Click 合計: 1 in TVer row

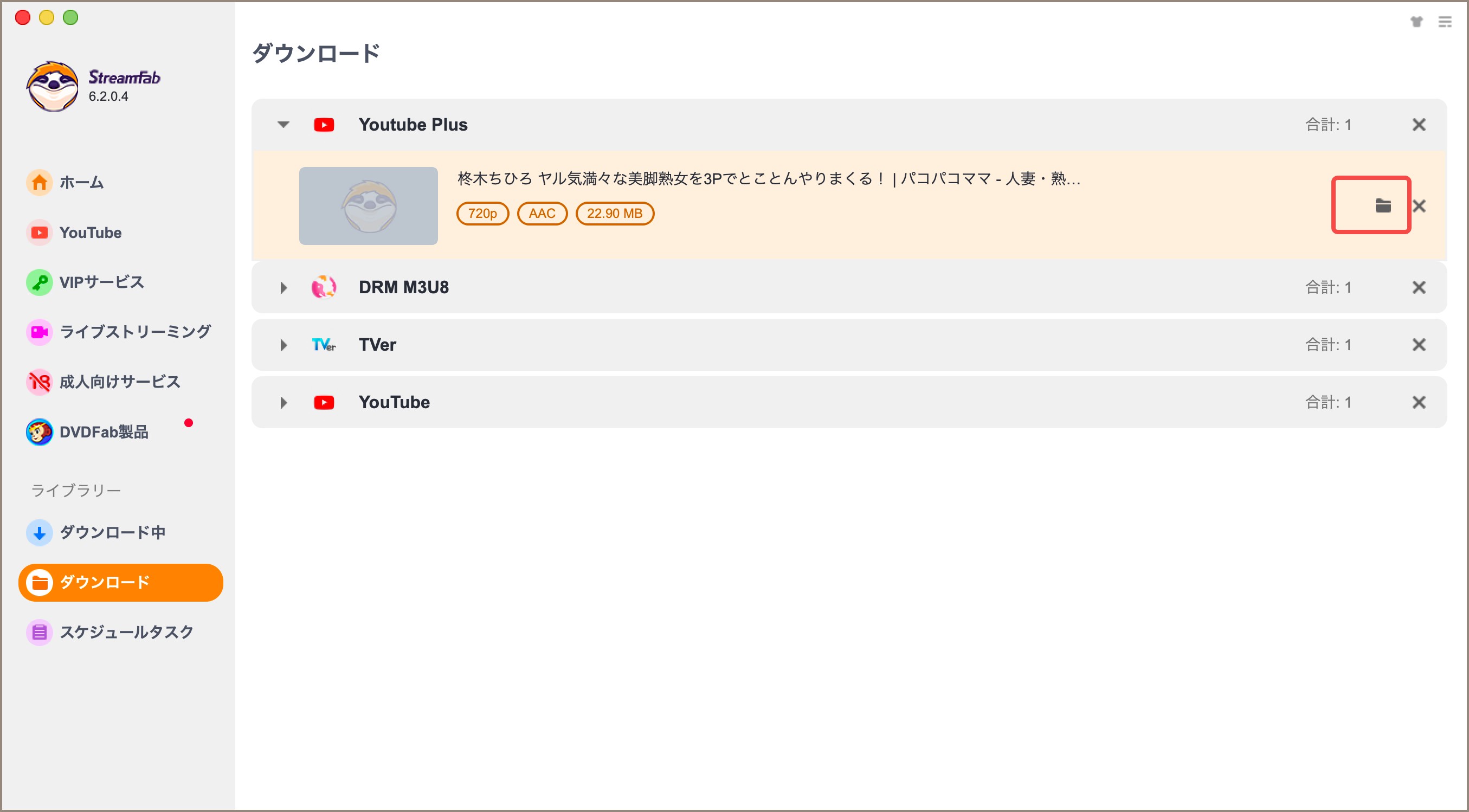[x=1329, y=345]
